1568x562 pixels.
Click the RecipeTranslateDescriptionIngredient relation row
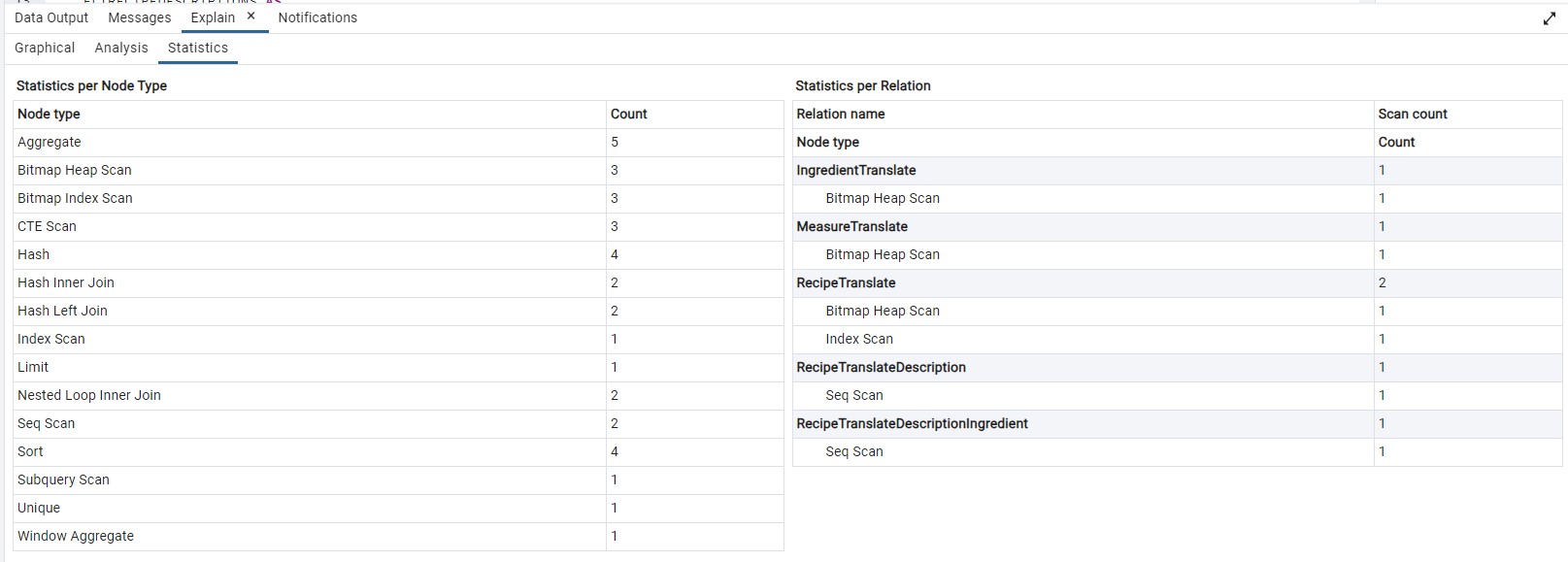click(x=913, y=423)
